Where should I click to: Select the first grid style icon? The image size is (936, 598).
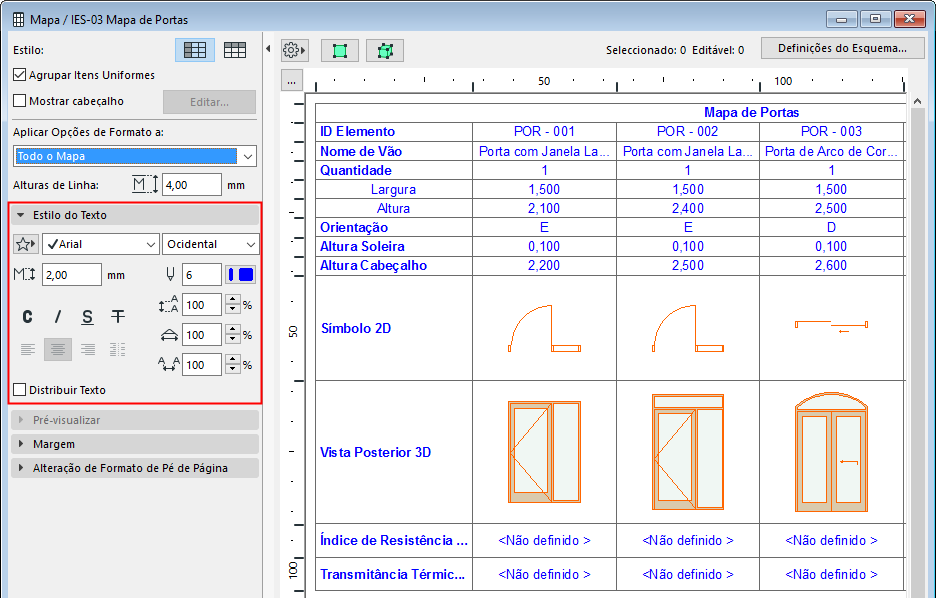195,50
